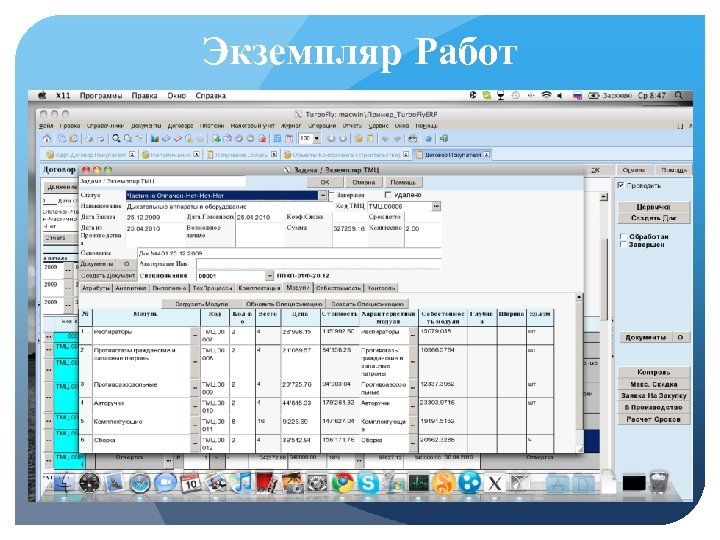Click the Загрузить Модули button
The image size is (720, 540).
(x=202, y=304)
